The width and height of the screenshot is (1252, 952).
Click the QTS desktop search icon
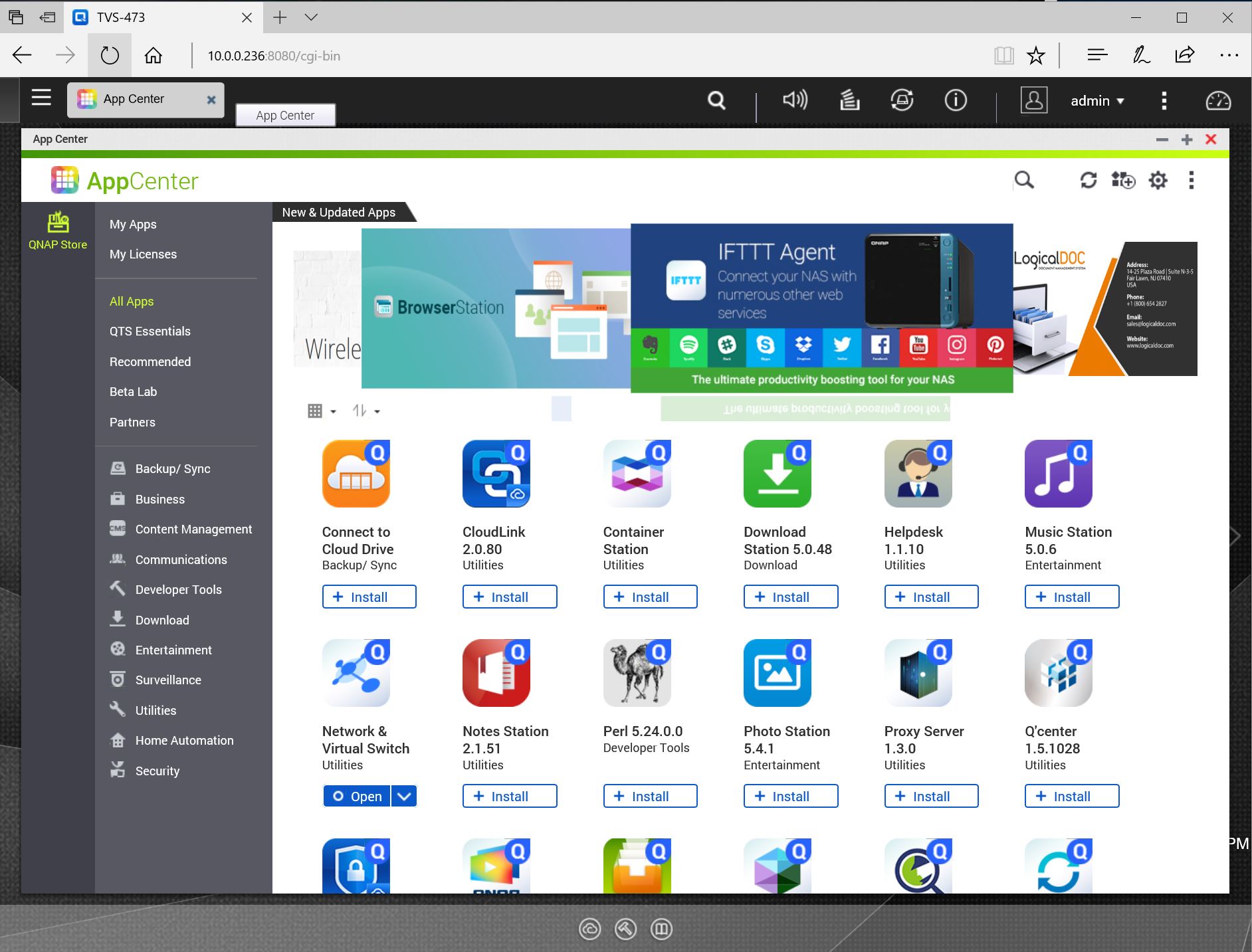click(x=716, y=100)
